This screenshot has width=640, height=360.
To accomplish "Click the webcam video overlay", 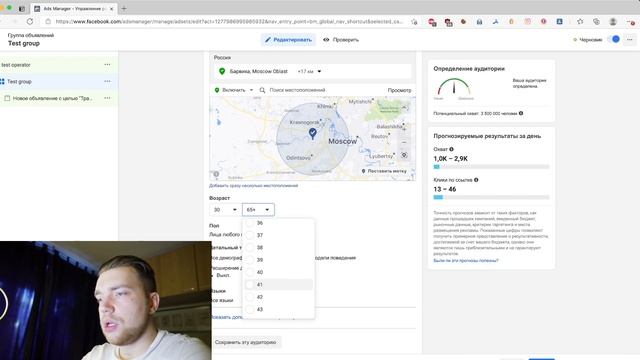I will 106,300.
